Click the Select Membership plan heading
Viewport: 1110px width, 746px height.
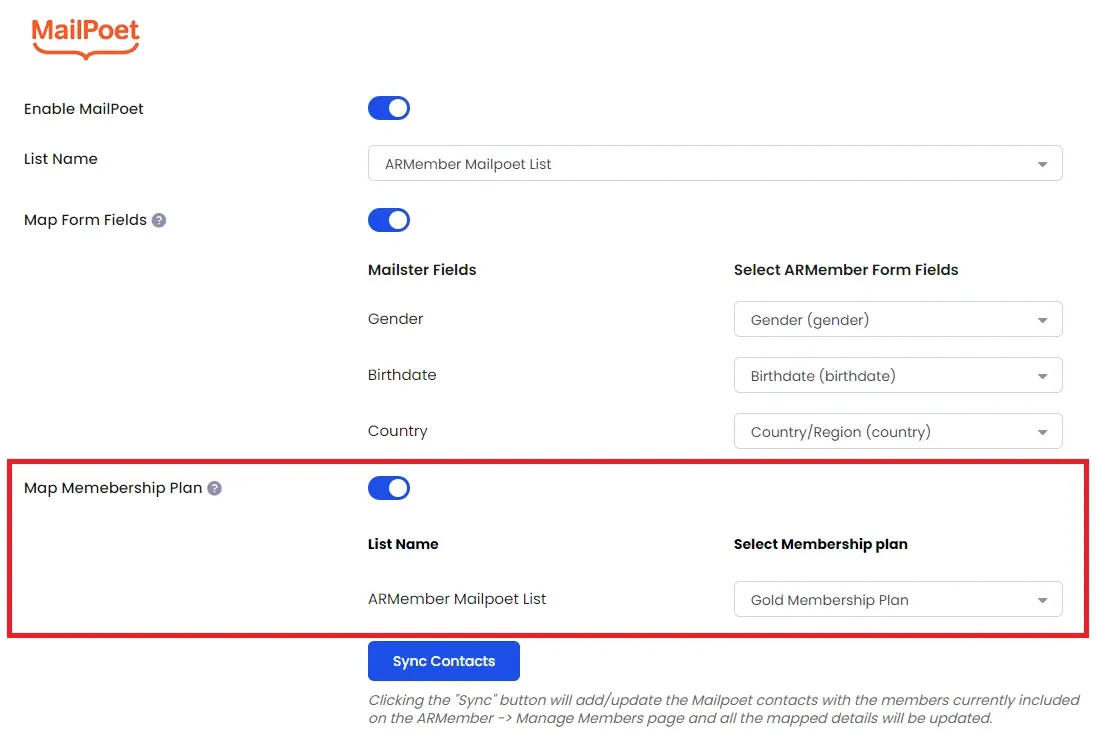click(820, 544)
